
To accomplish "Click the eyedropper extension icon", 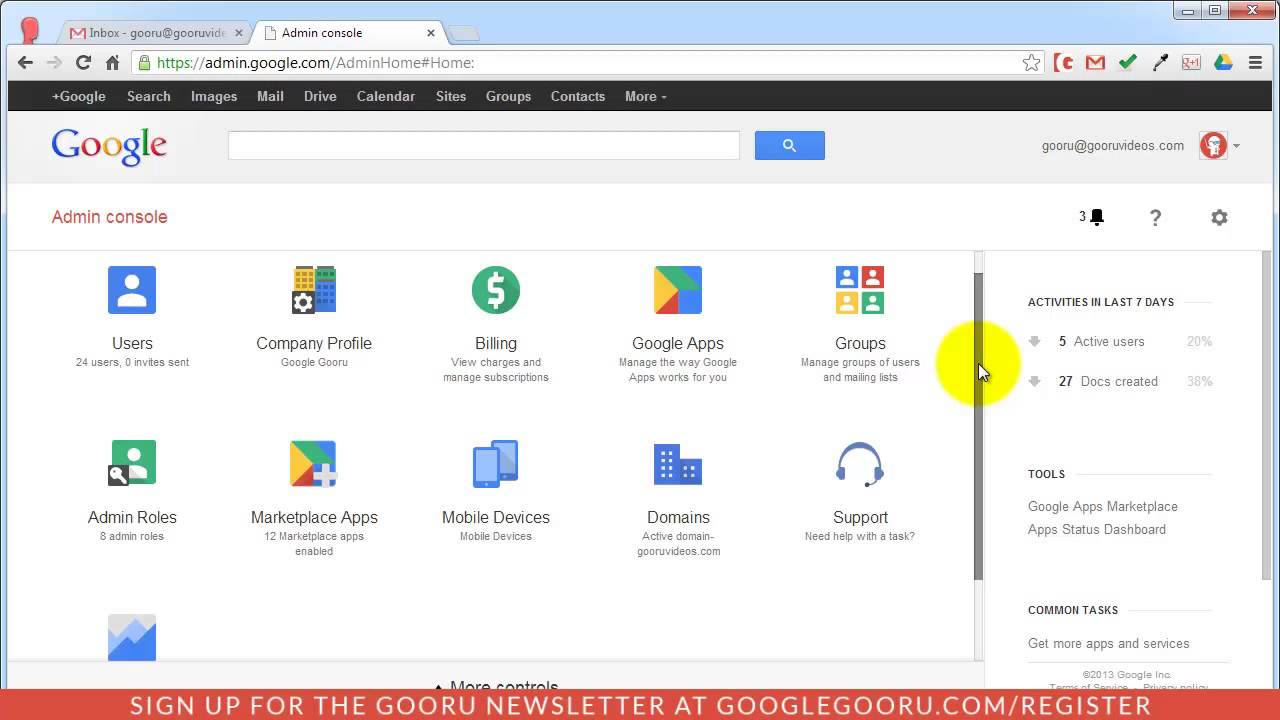I will pyautogui.click(x=1160, y=62).
